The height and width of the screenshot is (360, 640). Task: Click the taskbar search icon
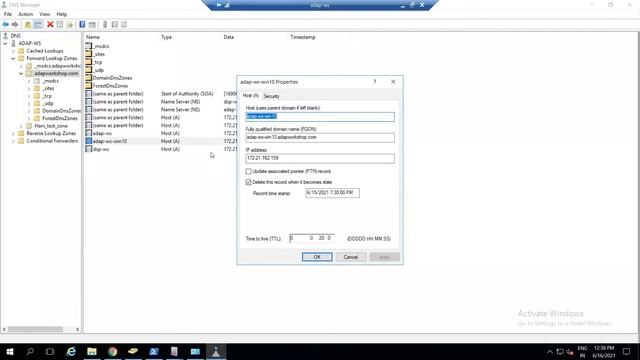(30, 351)
